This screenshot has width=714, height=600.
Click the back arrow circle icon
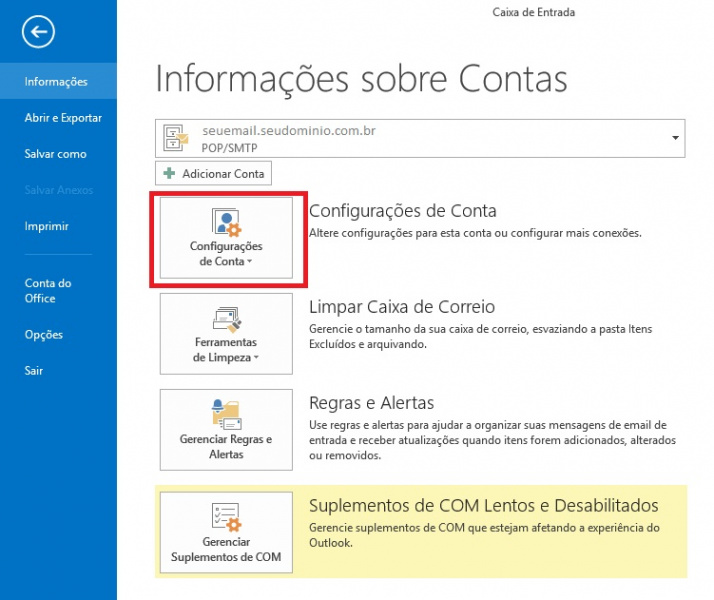[x=38, y=32]
